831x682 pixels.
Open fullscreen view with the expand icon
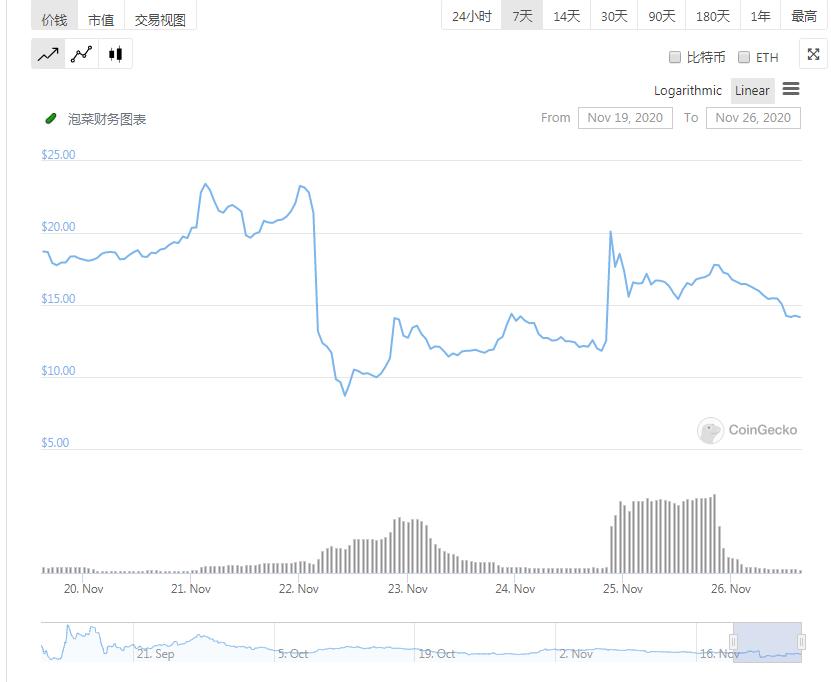click(812, 55)
